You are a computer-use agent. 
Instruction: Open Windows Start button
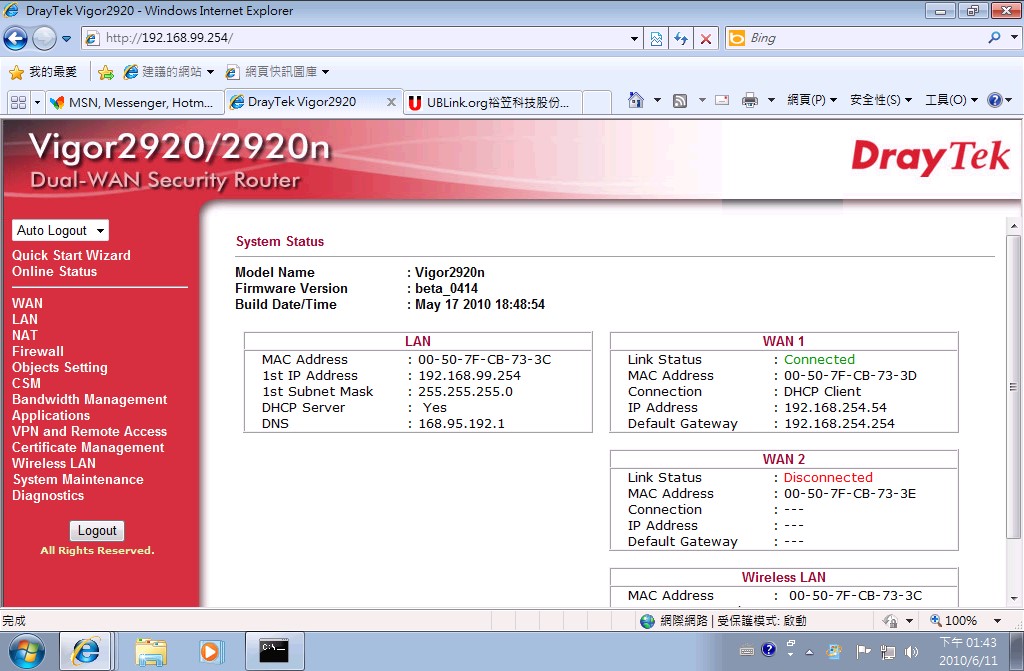click(26, 651)
